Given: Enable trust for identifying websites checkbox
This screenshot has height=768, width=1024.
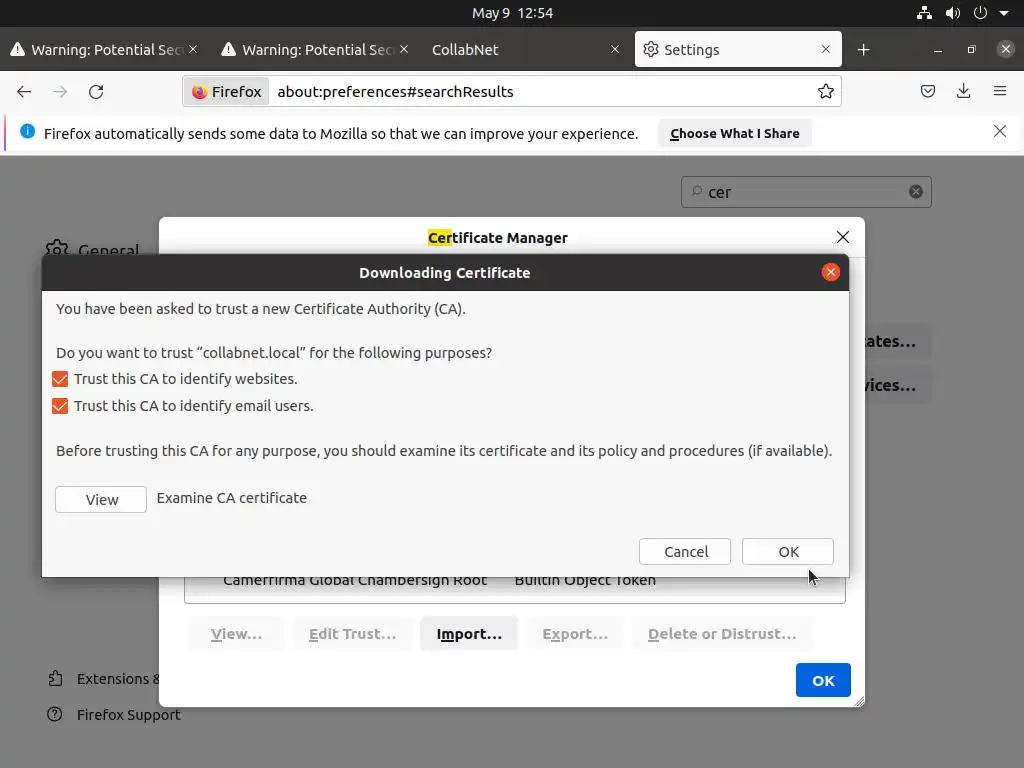Looking at the screenshot, I should coord(60,379).
